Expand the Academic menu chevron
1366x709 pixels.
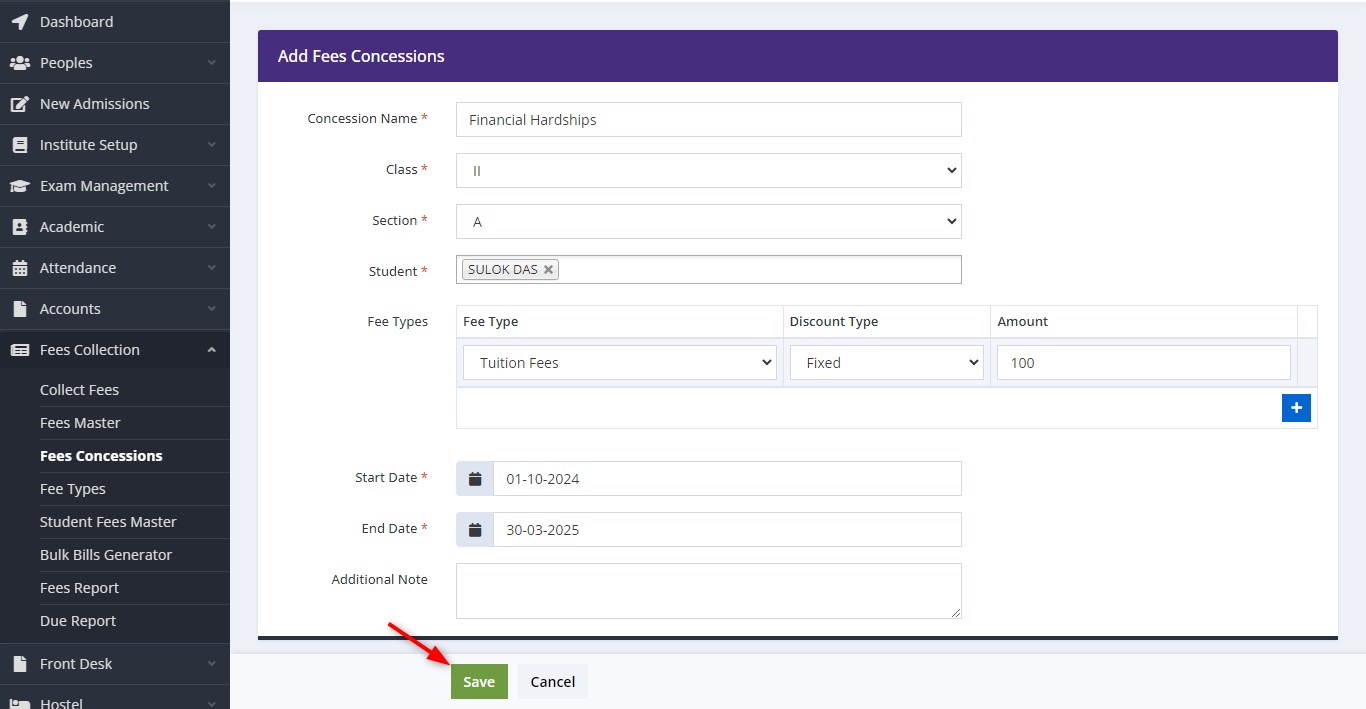211,227
